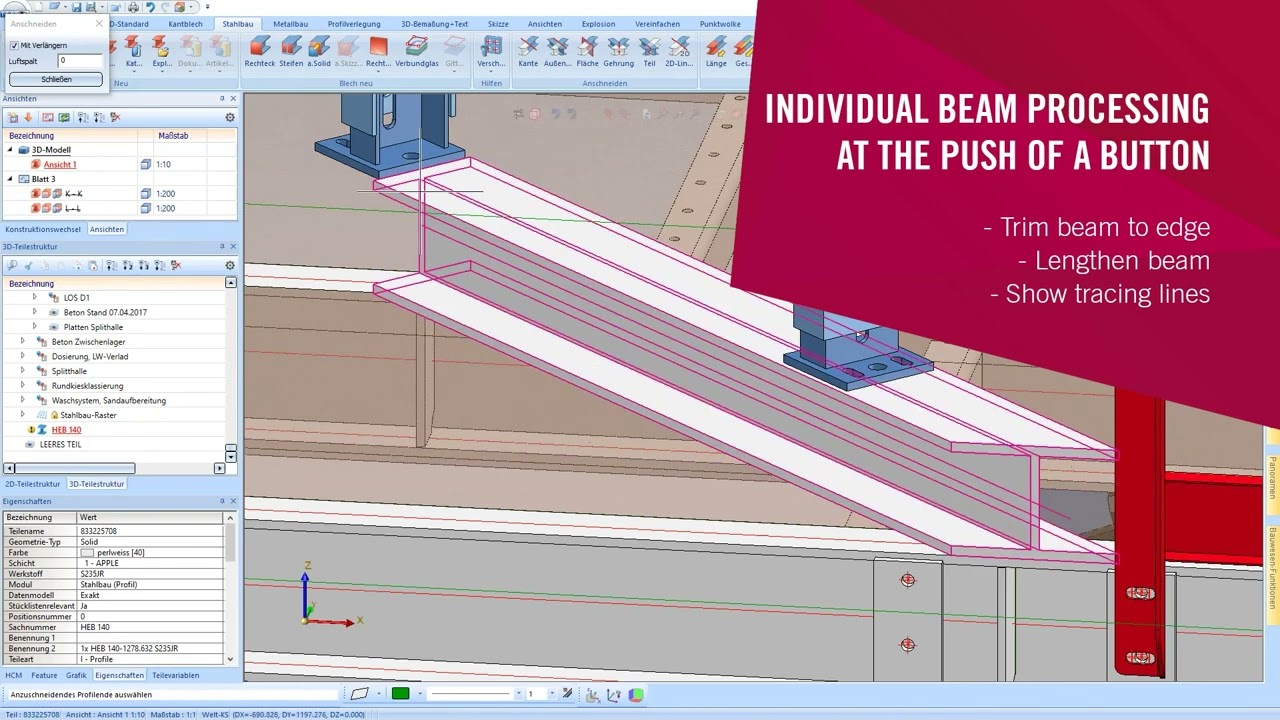Open the Feature properties tab
Viewport: 1280px width, 720px height.
click(44, 675)
